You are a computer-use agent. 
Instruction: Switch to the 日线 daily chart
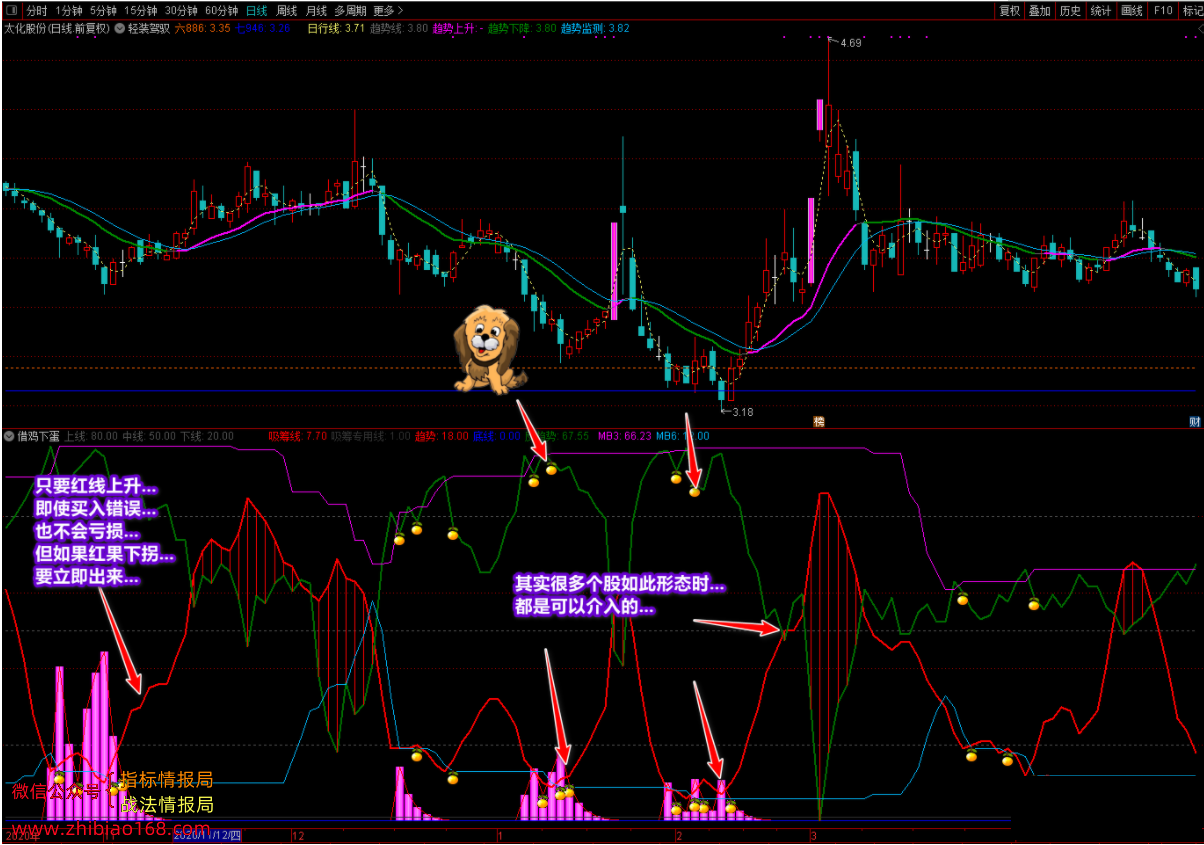coord(257,11)
